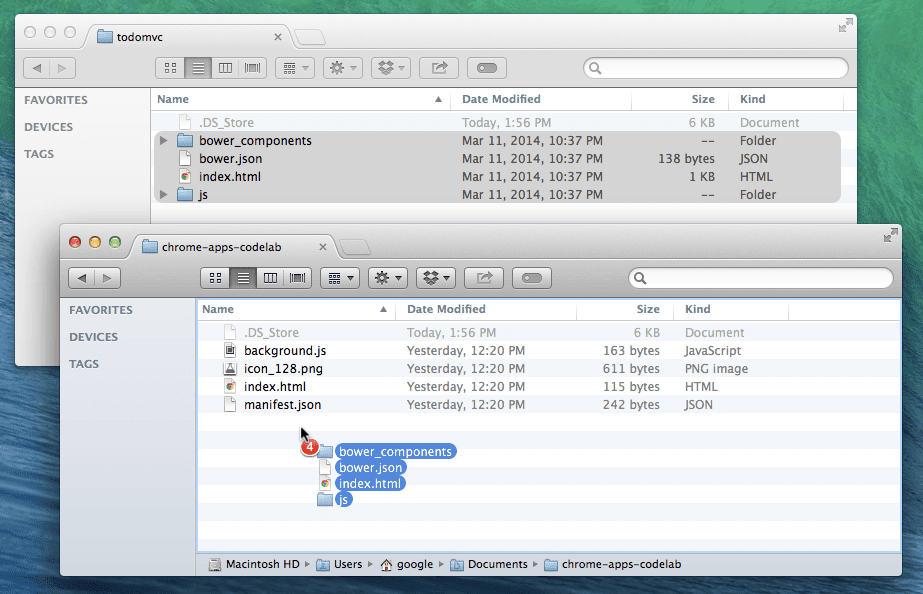Select cover flow view in chrome-apps-codelab window
The width and height of the screenshot is (923, 594).
pos(297,278)
